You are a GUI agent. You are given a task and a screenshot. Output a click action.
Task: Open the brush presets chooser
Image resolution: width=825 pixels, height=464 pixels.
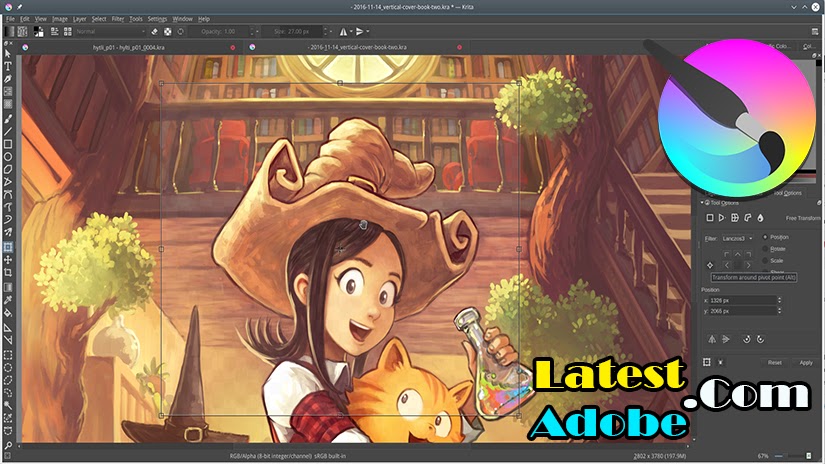(x=67, y=32)
